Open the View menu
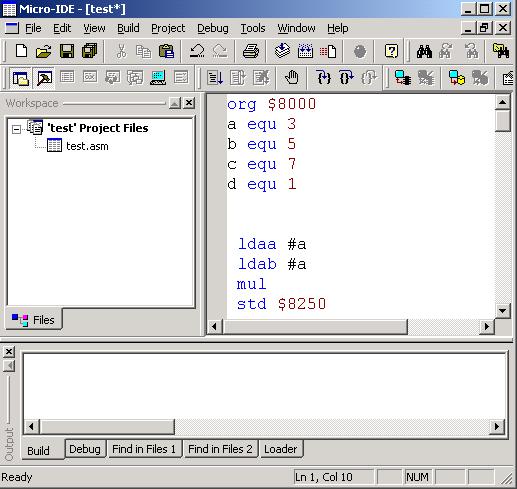 pos(94,28)
